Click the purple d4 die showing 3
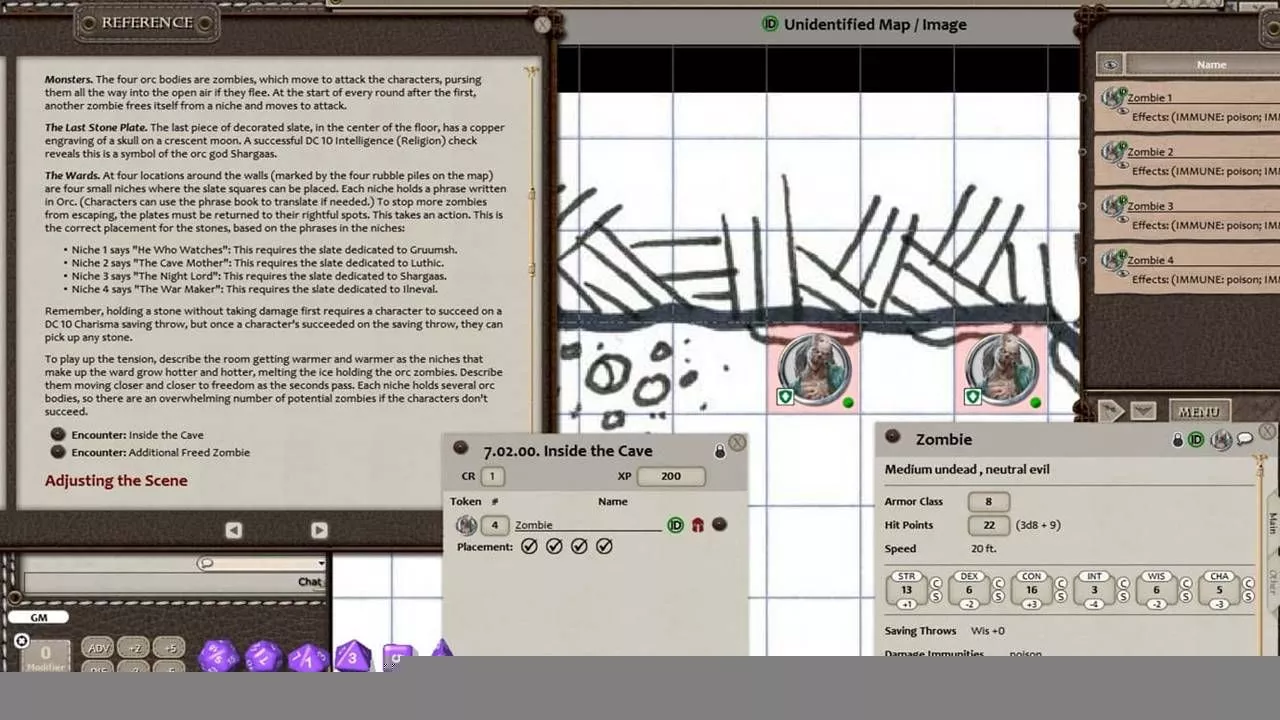This screenshot has width=1280, height=720. click(352, 656)
